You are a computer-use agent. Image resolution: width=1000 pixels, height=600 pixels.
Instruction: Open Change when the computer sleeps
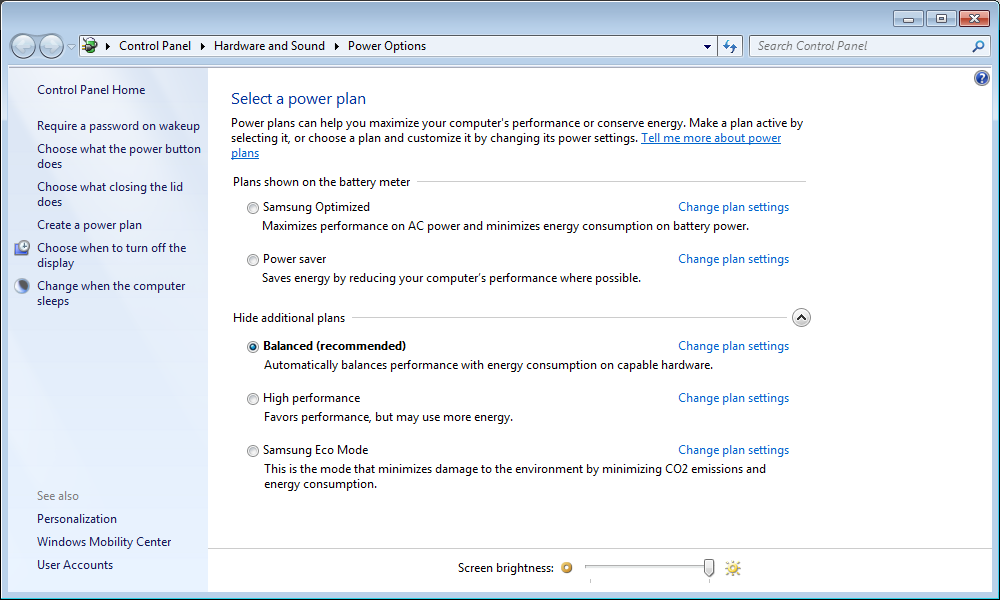[111, 293]
